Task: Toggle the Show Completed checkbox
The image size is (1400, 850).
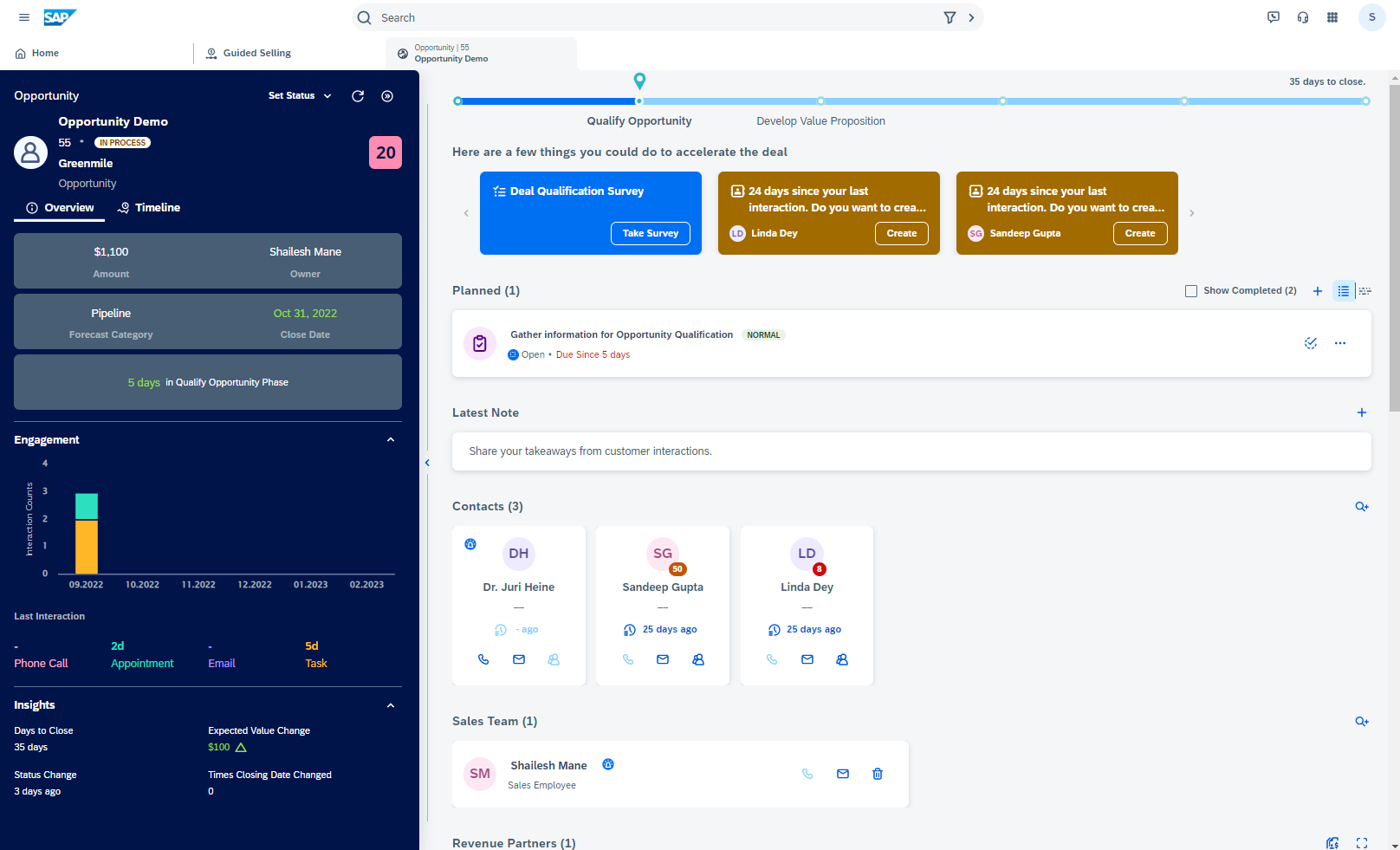Action: tap(1191, 291)
